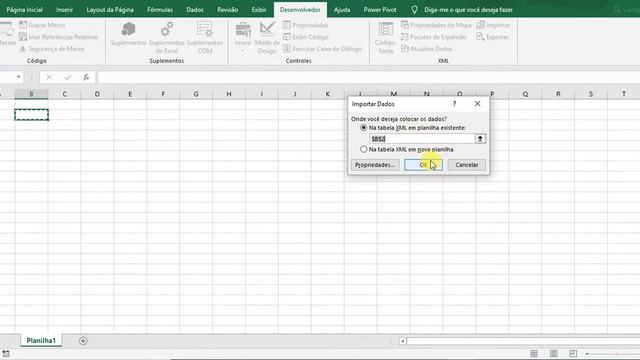Click the zoom out minus button
Screen dimensions: 640x360
(587, 354)
